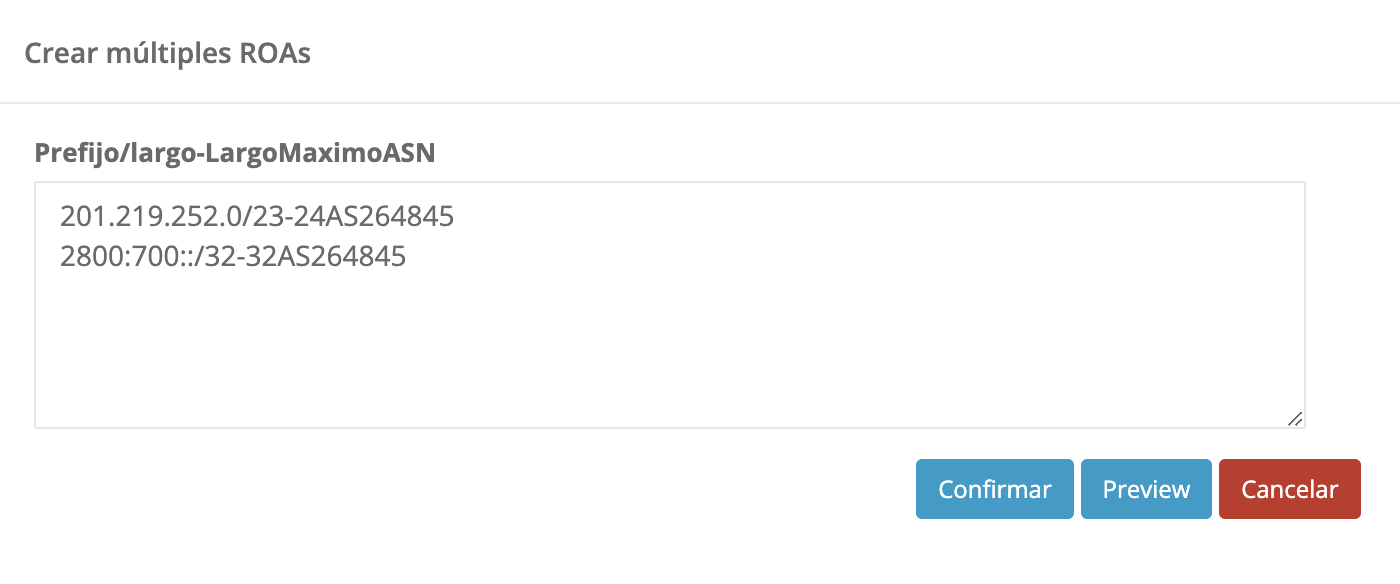
Task: Click the Crear múltiples ROAs title
Action: pyautogui.click(x=167, y=53)
